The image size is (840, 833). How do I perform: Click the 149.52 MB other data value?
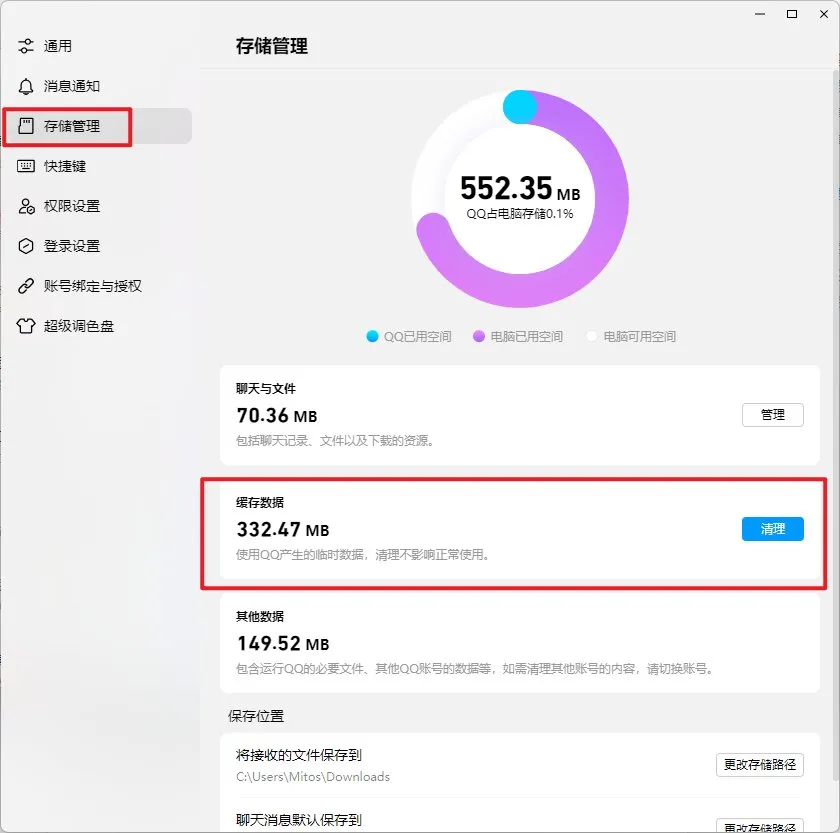pyautogui.click(x=283, y=644)
